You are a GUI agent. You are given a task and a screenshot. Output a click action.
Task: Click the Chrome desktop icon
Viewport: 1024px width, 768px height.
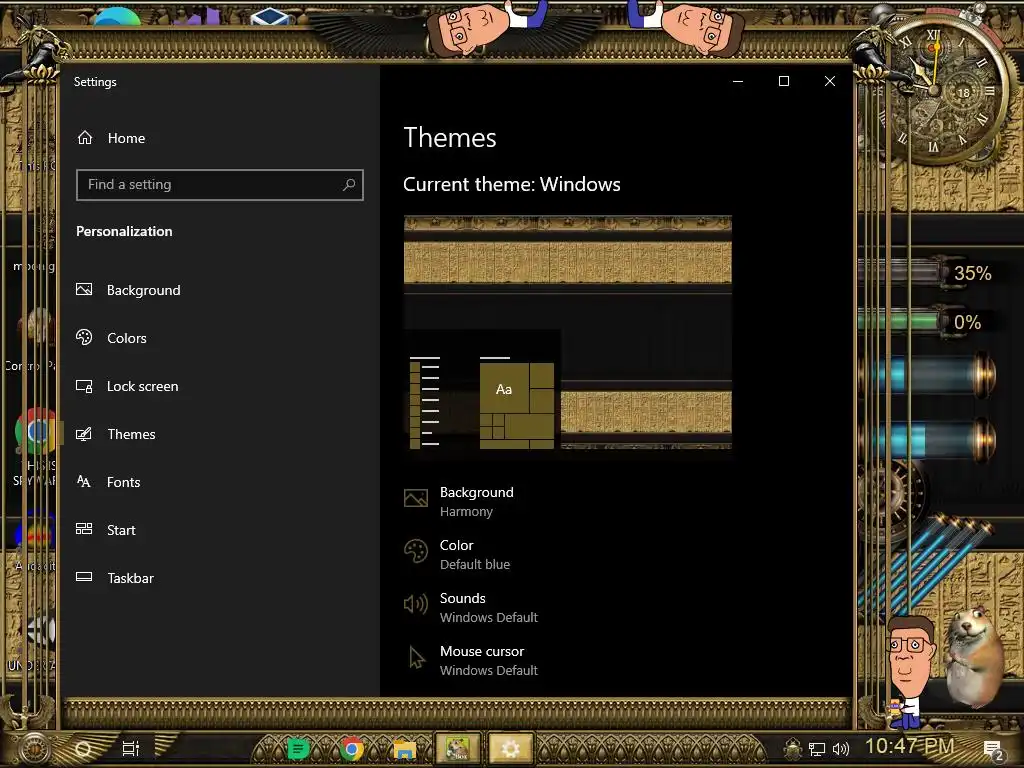click(x=36, y=431)
